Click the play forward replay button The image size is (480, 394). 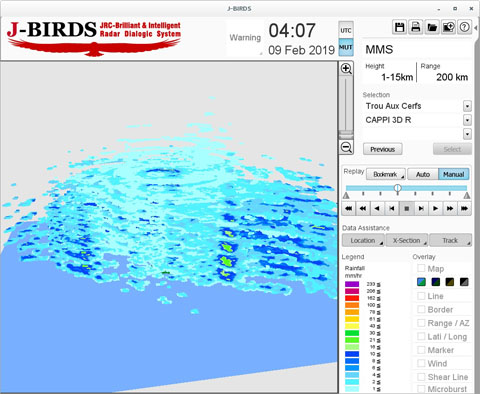click(435, 208)
